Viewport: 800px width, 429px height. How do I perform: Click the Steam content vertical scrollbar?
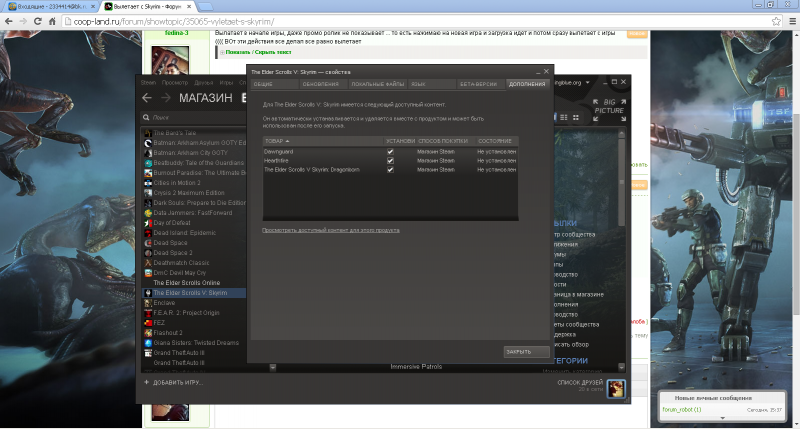621,181
